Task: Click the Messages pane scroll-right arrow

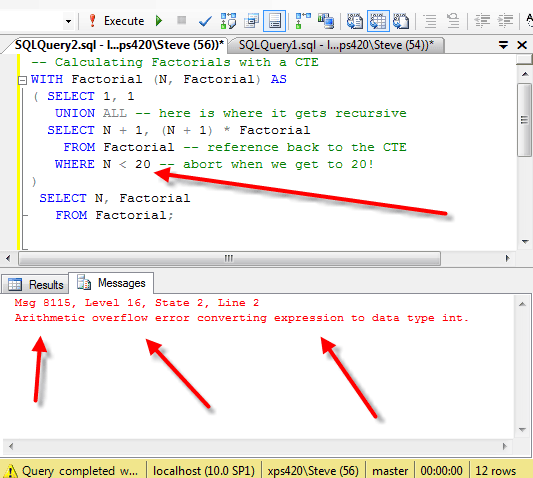Action: pos(505,446)
